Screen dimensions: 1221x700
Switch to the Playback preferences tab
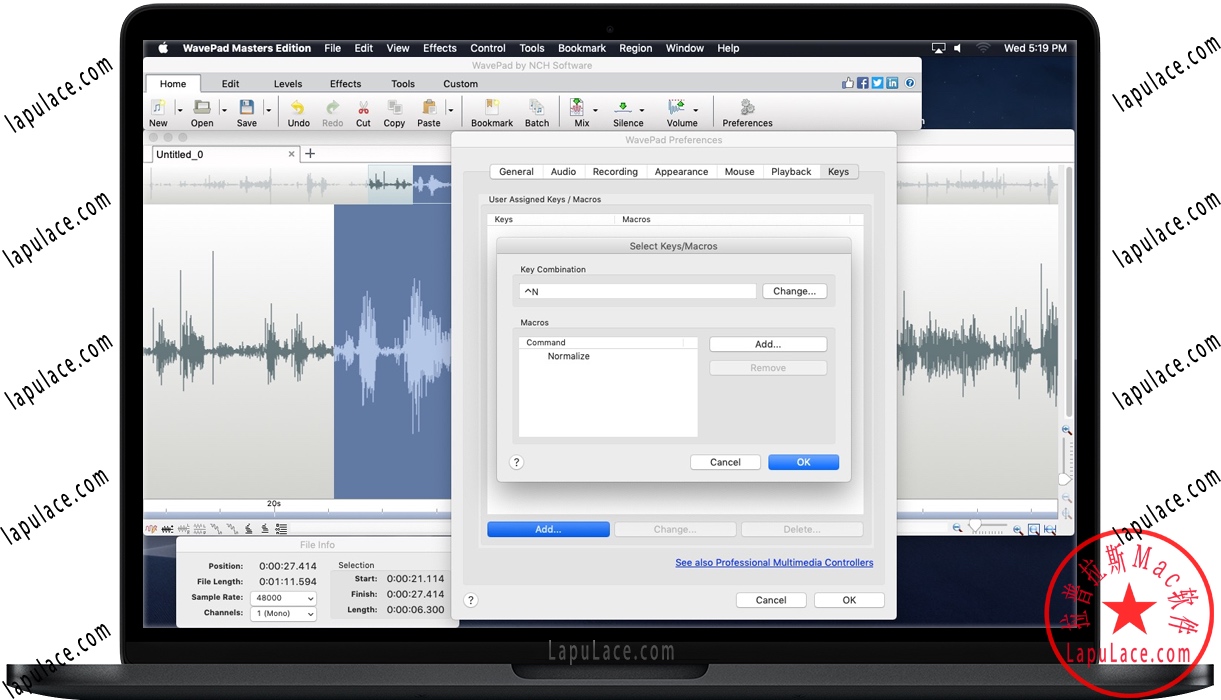click(x=790, y=171)
